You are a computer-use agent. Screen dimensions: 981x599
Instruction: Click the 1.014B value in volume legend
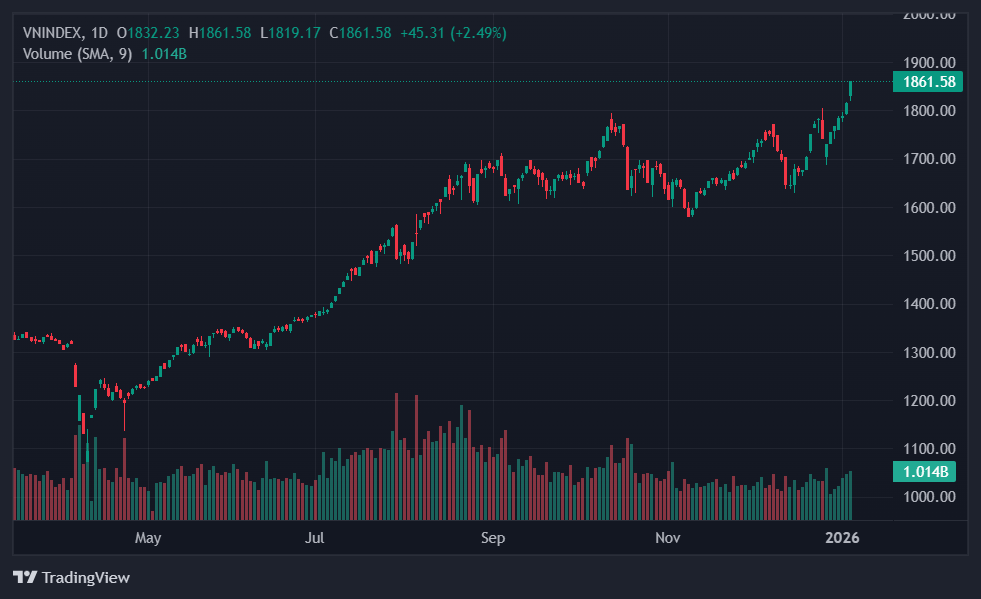[164, 53]
